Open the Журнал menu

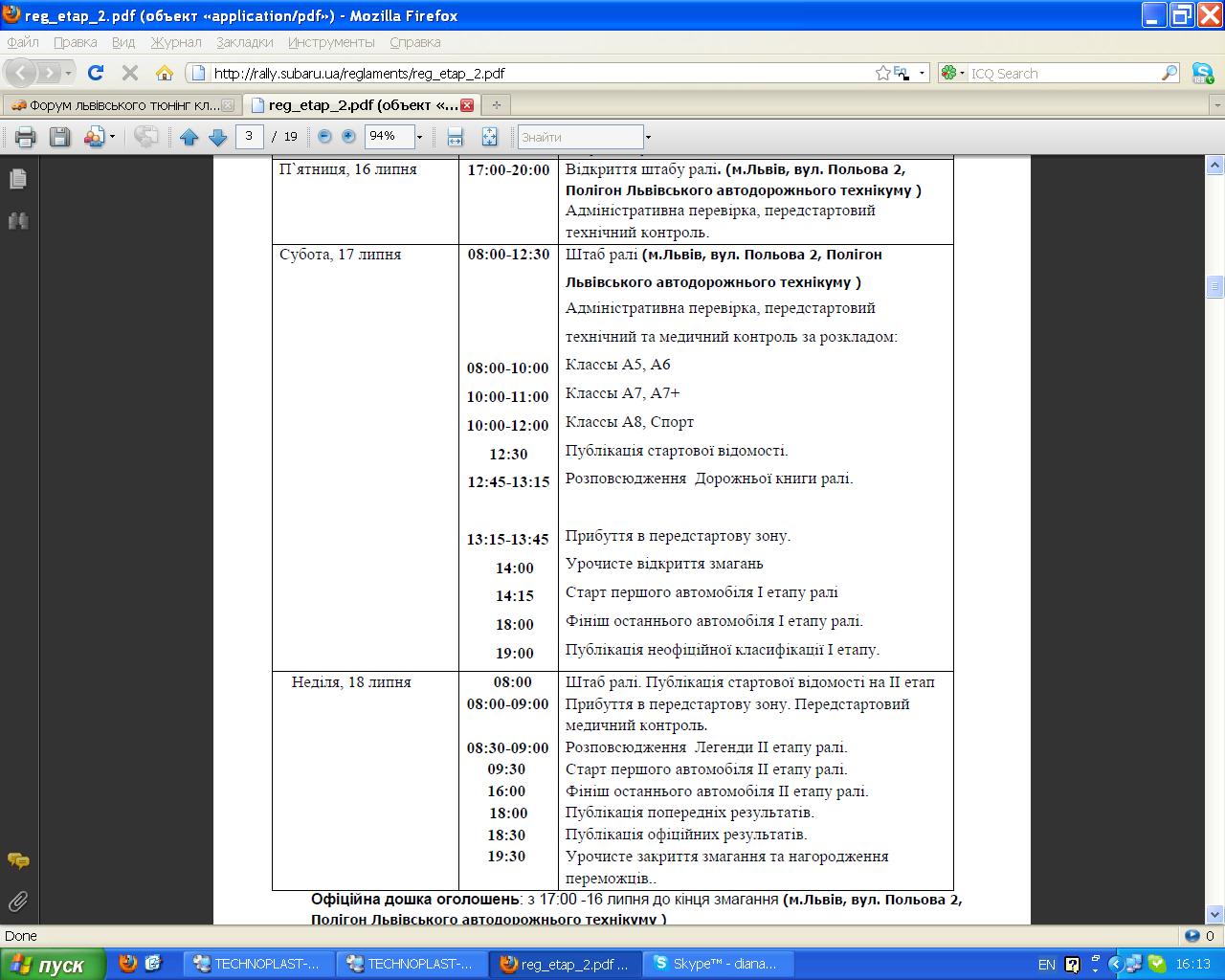point(176,42)
